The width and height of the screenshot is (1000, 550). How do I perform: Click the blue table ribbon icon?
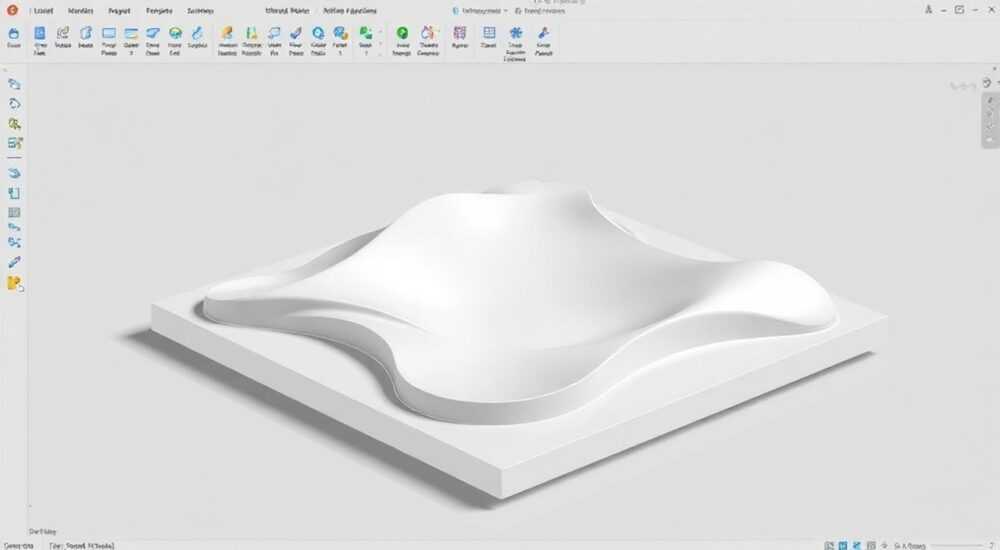point(489,33)
